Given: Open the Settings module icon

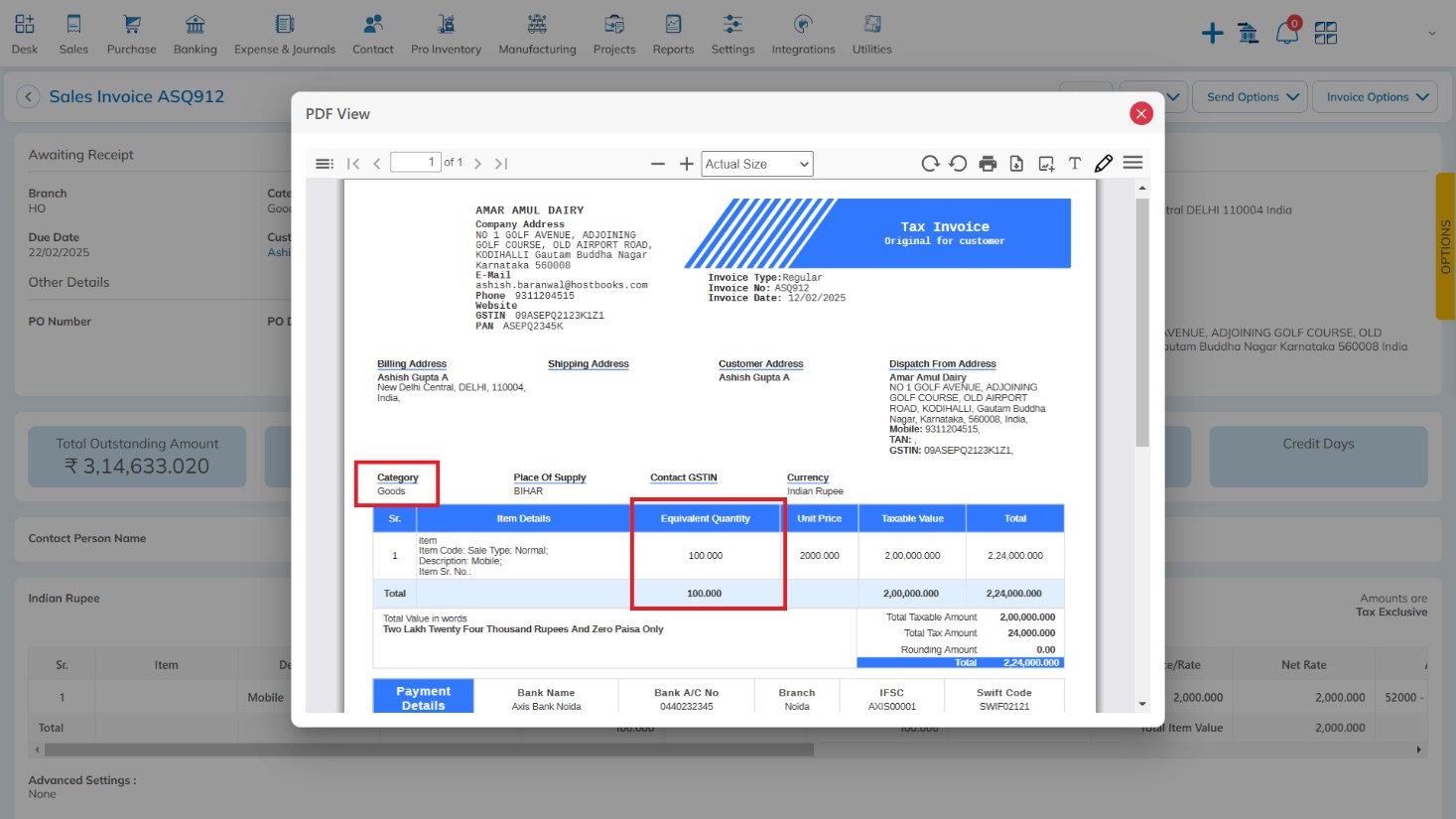Looking at the screenshot, I should pos(732,34).
